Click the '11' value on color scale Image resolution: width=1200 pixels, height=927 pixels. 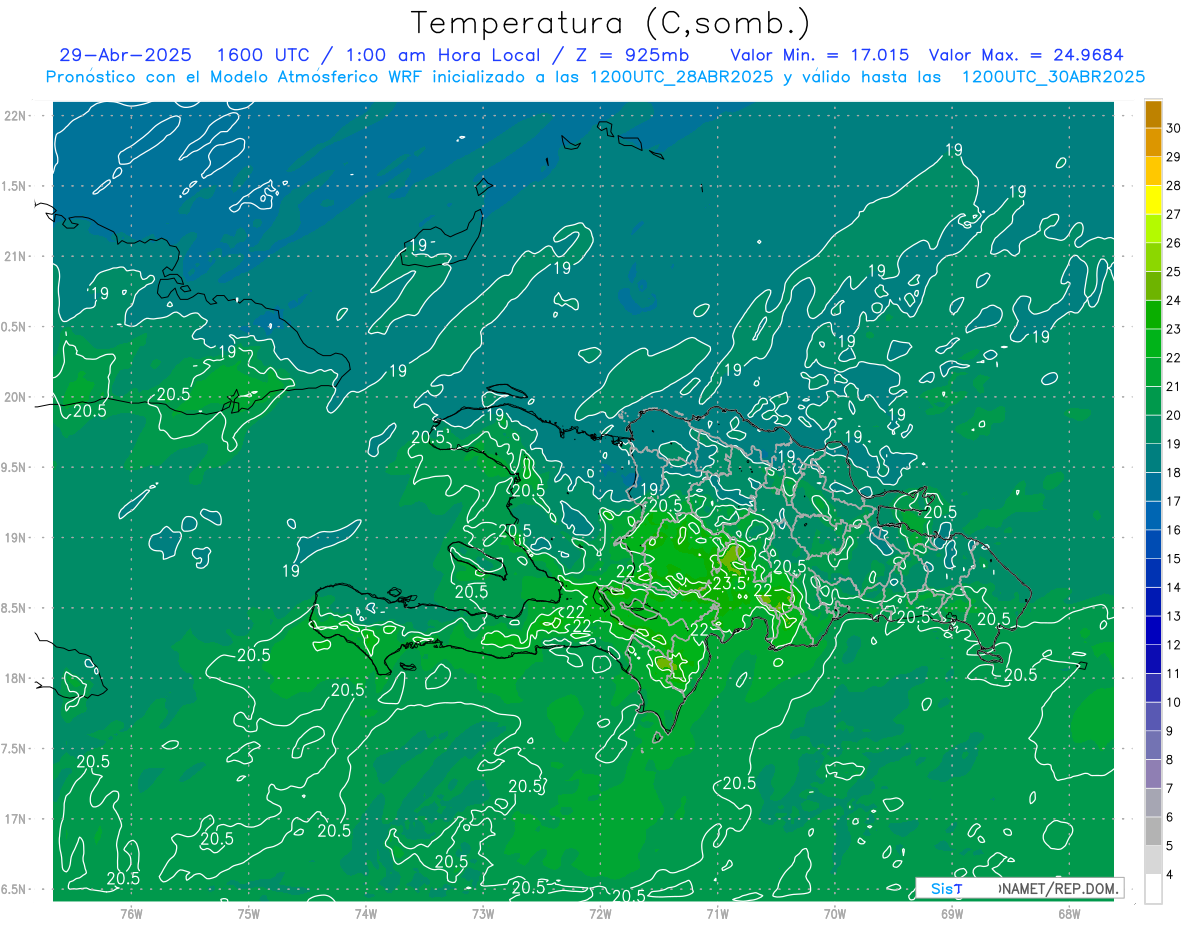pyautogui.click(x=1174, y=673)
